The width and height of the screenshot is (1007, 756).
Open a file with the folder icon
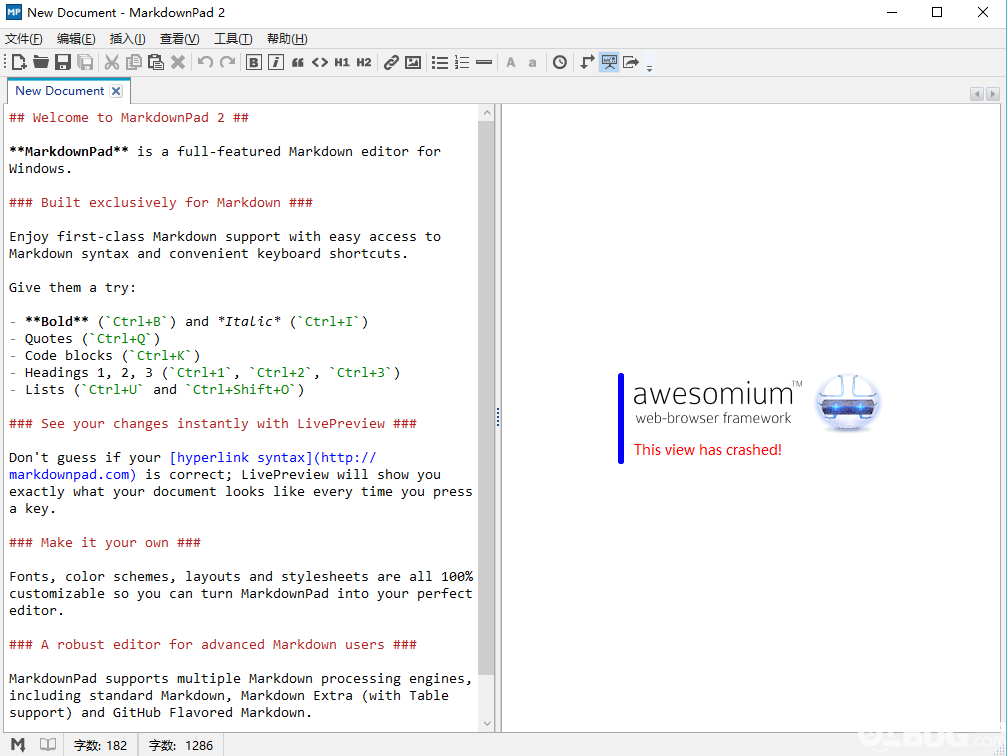tap(41, 62)
